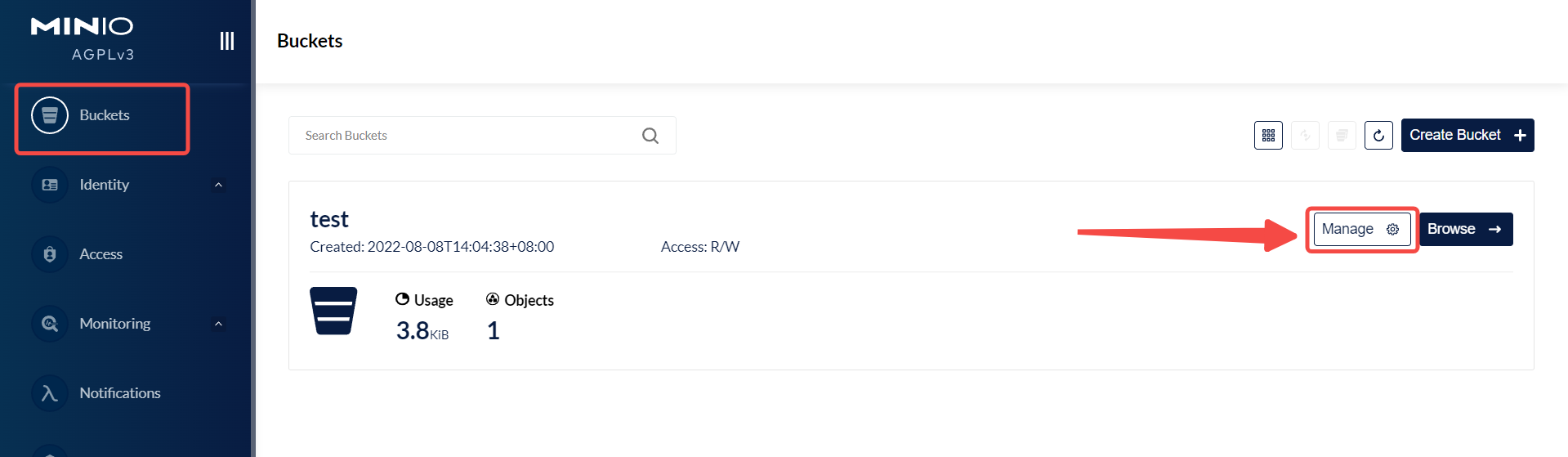
Task: Click the disabled lifecycle bucket icon
Action: (x=1342, y=136)
